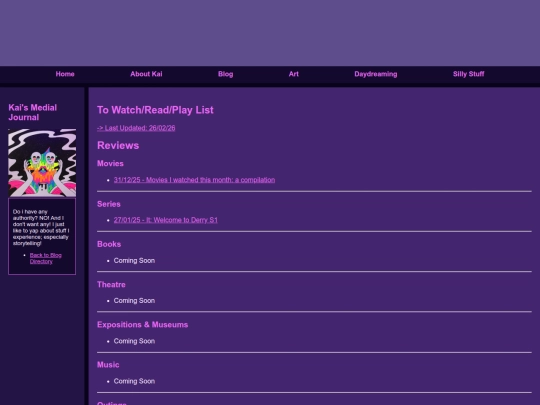Go to the About Kai page
This screenshot has height=405, width=540.
(x=146, y=74)
